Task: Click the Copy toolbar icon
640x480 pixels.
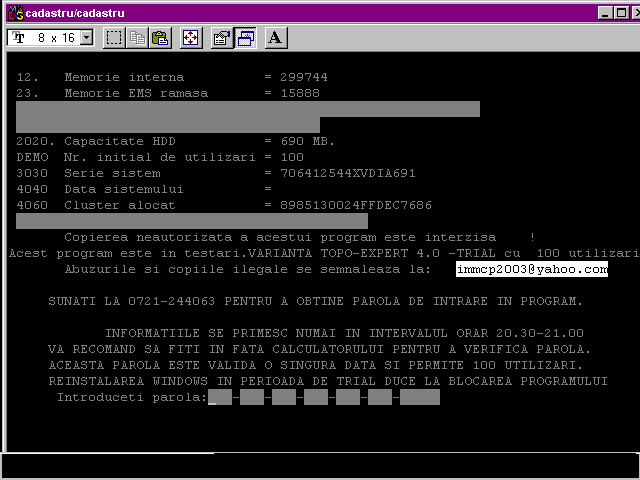Action: [x=137, y=38]
